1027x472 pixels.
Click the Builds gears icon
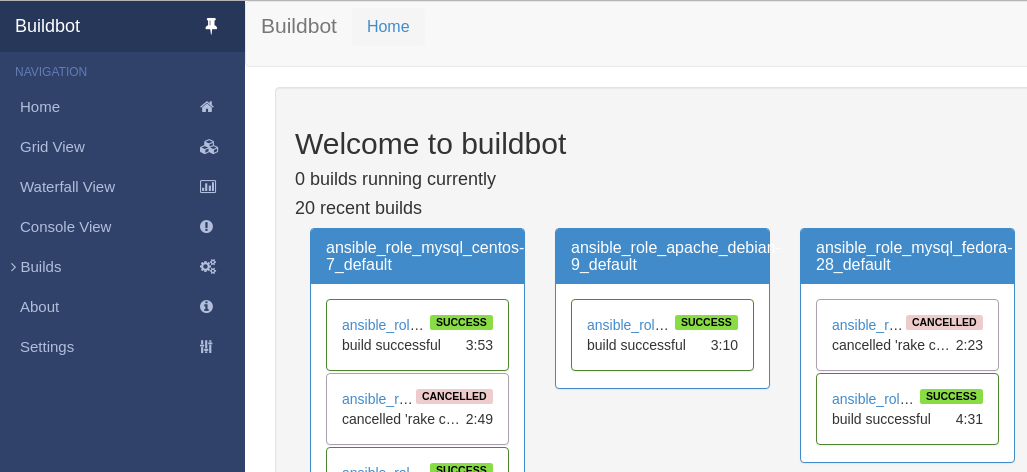tap(208, 266)
